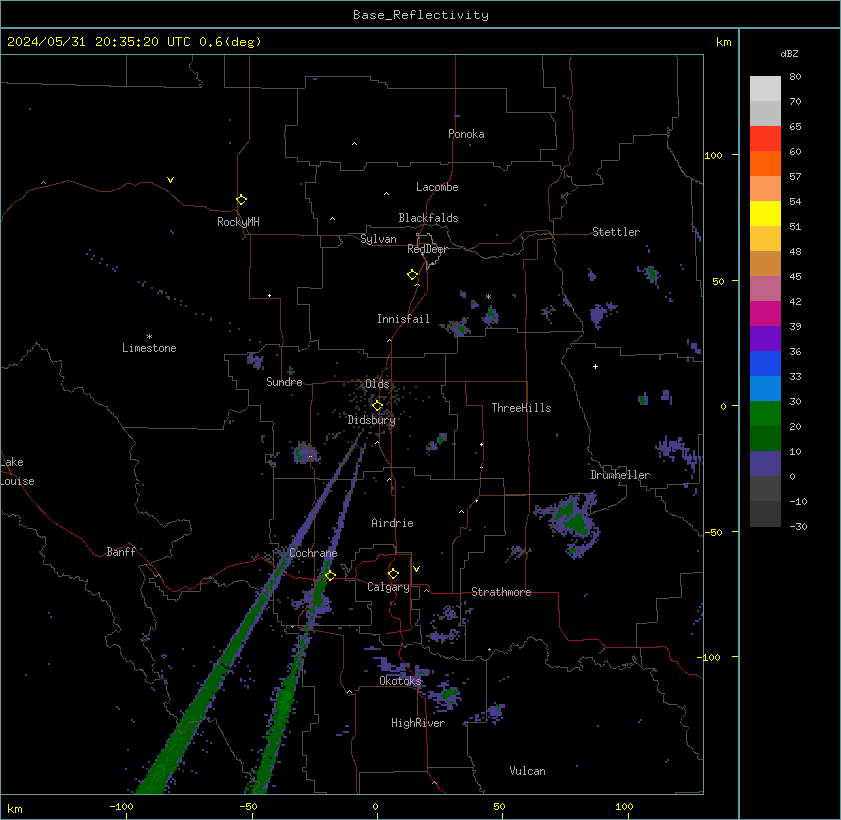Click the yellow diamond marker between Olds and Didsbury
The image size is (841, 820).
click(377, 405)
